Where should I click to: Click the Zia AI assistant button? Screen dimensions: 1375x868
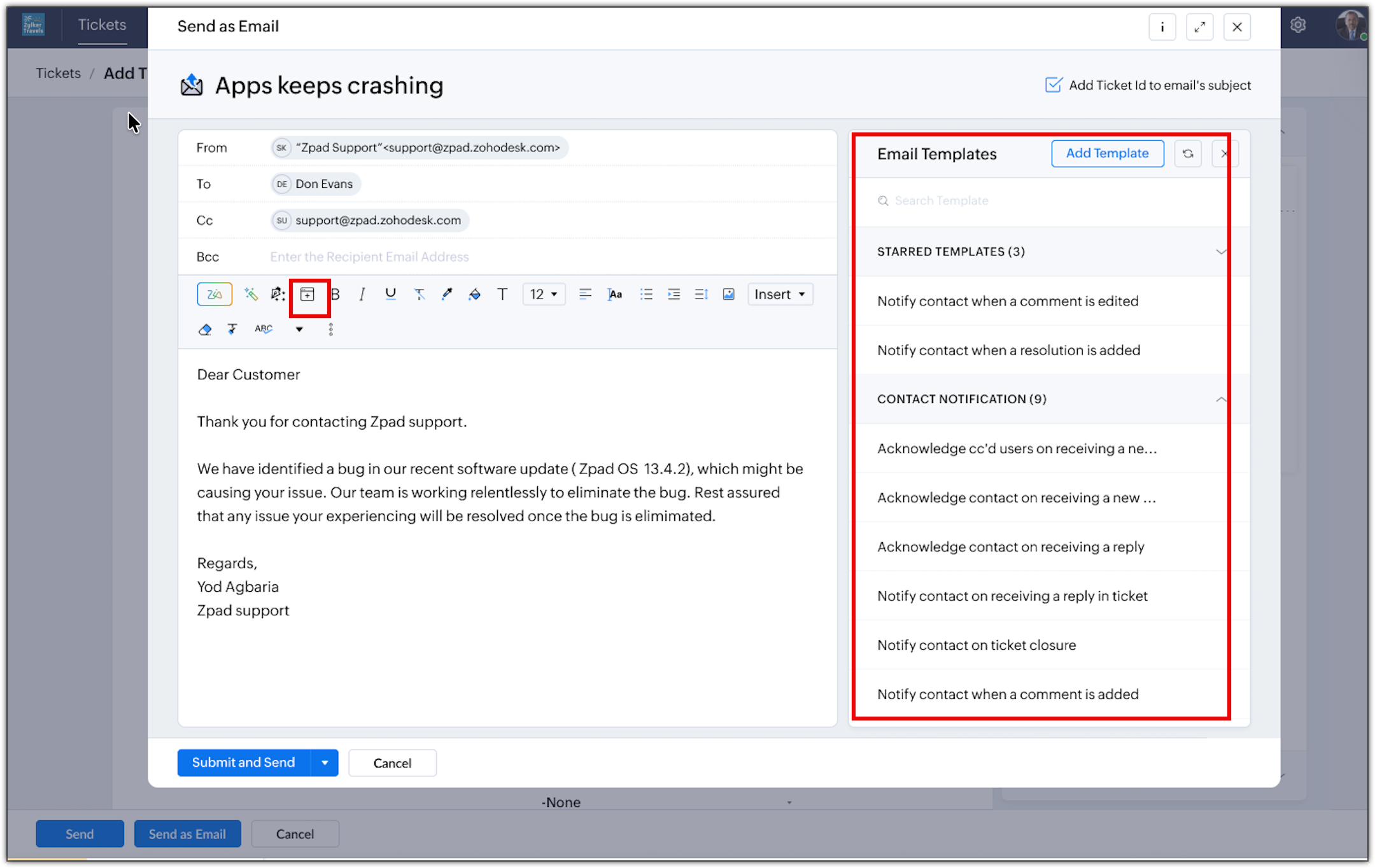tap(215, 294)
